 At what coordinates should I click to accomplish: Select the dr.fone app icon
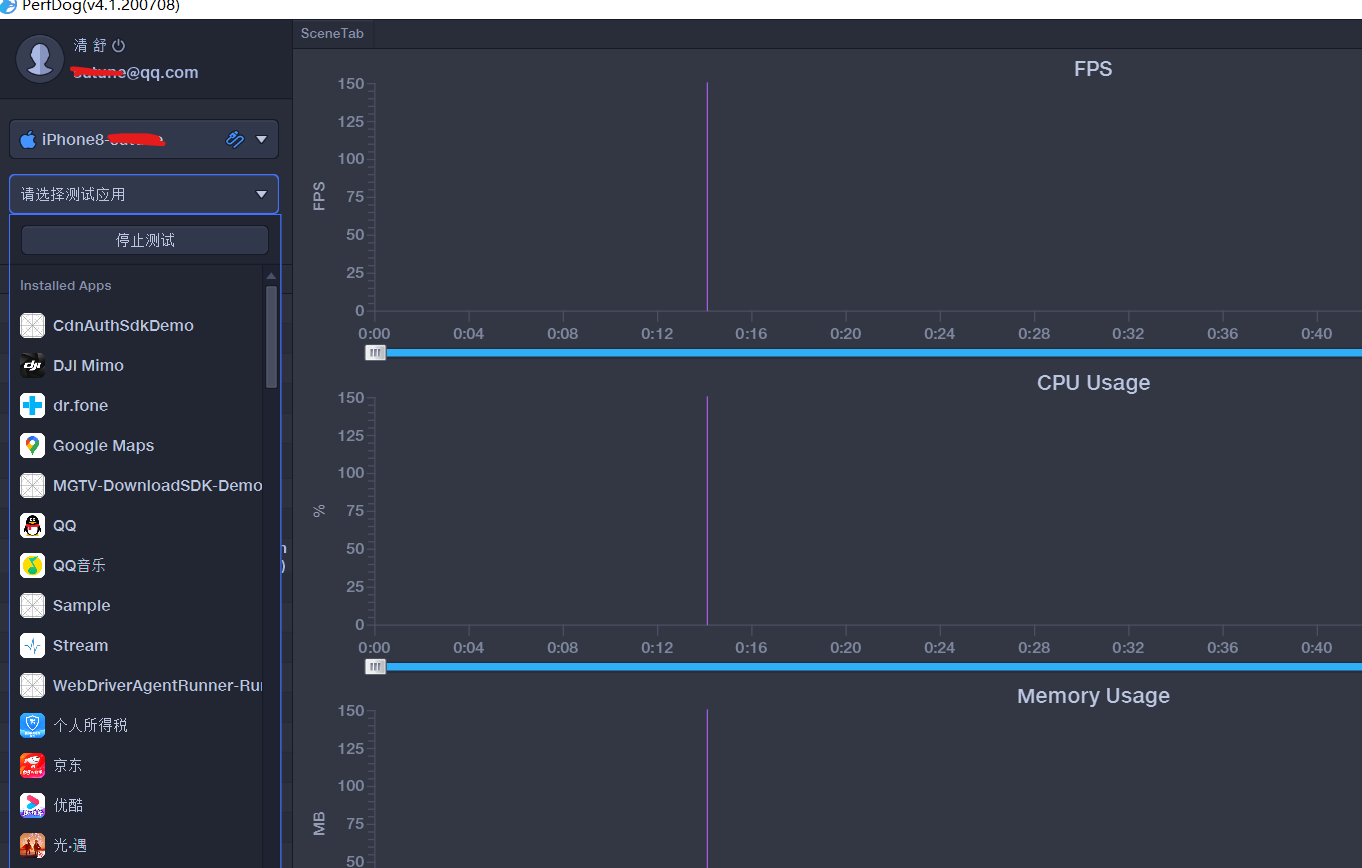(x=33, y=406)
